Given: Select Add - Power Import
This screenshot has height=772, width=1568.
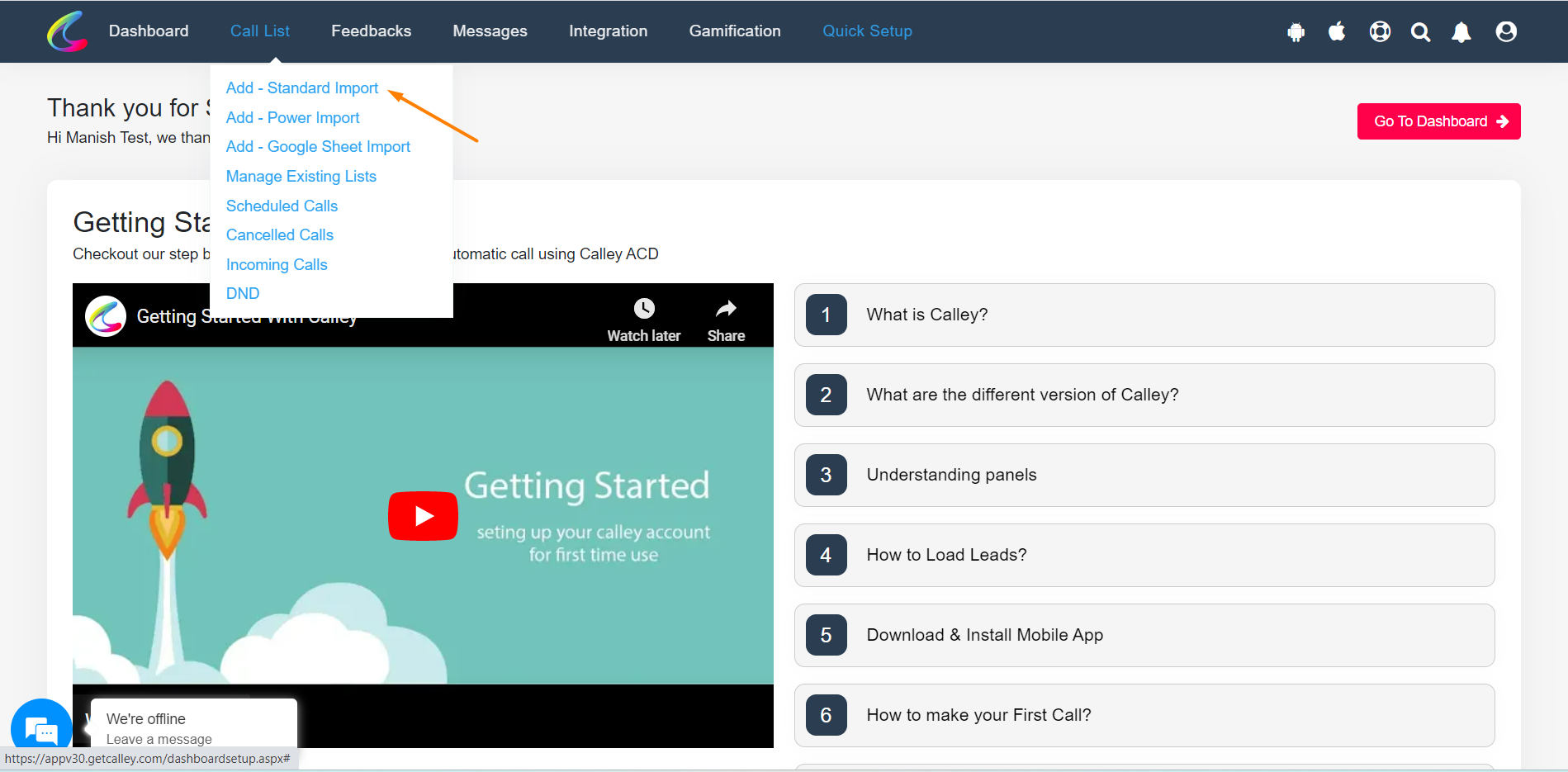Looking at the screenshot, I should coord(293,117).
